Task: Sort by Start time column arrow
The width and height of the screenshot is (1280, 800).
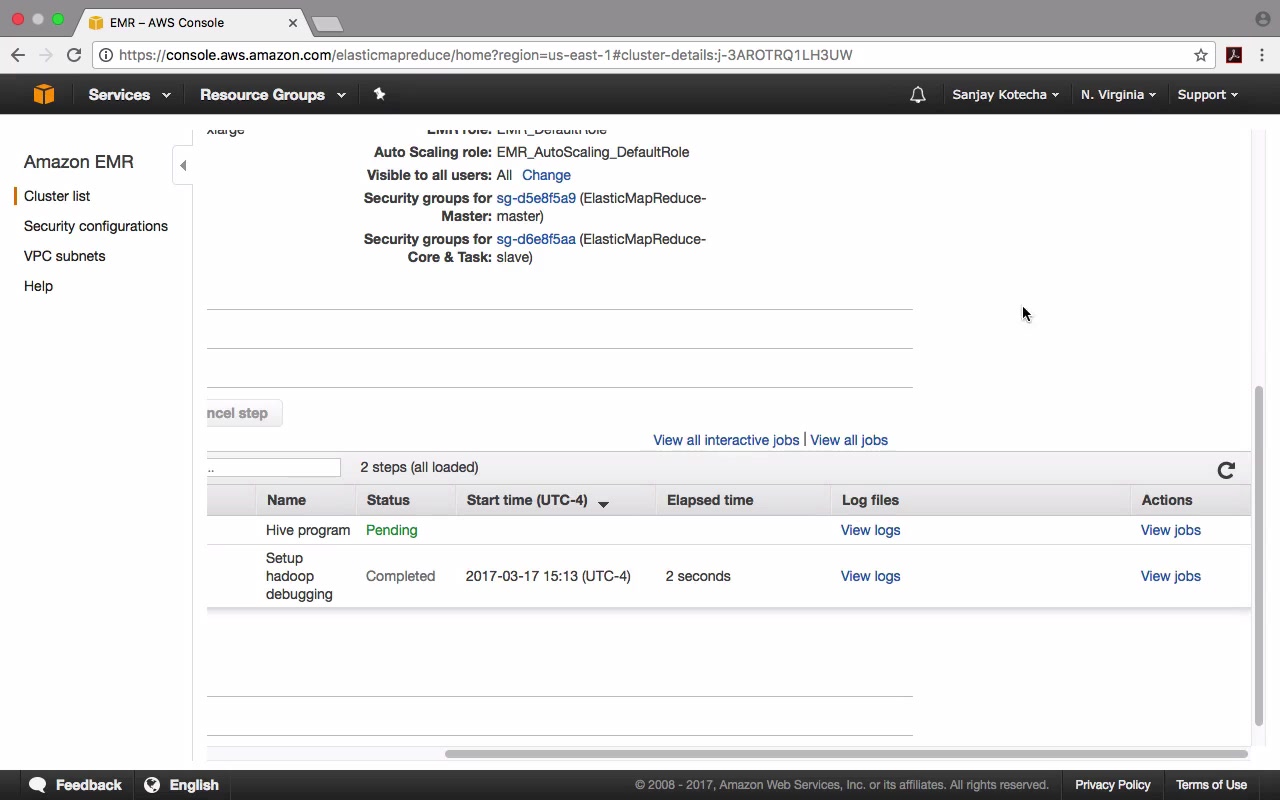Action: click(603, 503)
